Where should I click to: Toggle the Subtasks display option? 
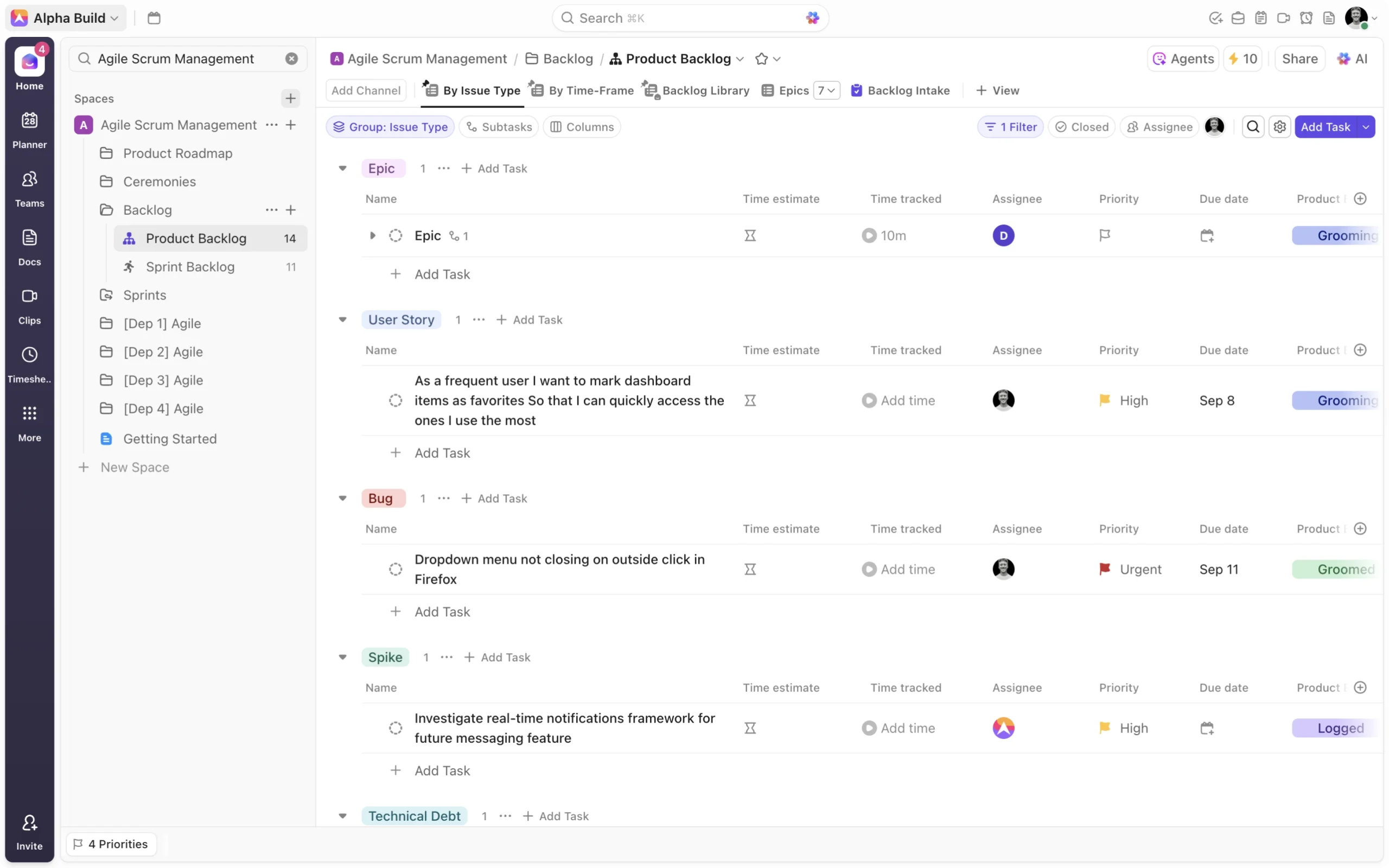[x=499, y=127]
